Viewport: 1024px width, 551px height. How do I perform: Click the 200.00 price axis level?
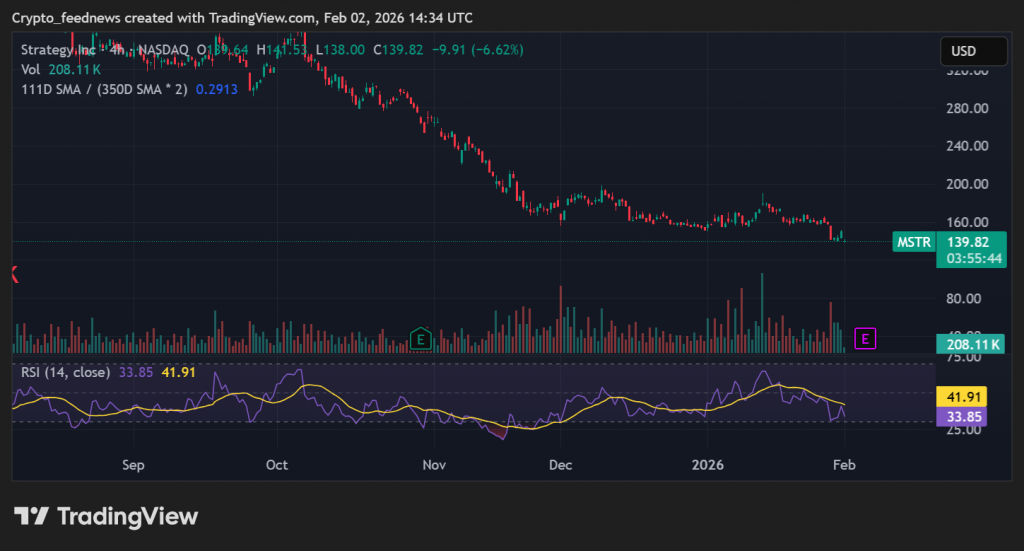tap(968, 184)
